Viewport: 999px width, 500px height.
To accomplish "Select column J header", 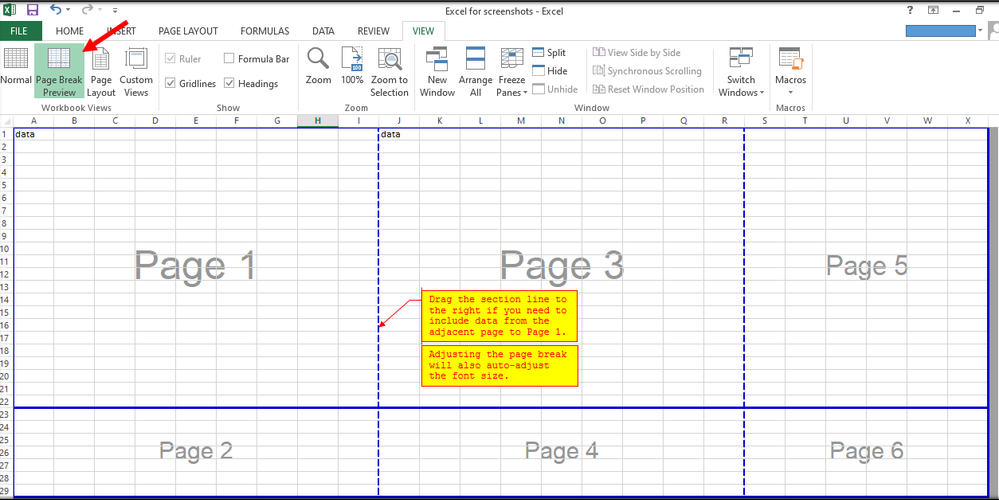I will tap(399, 121).
